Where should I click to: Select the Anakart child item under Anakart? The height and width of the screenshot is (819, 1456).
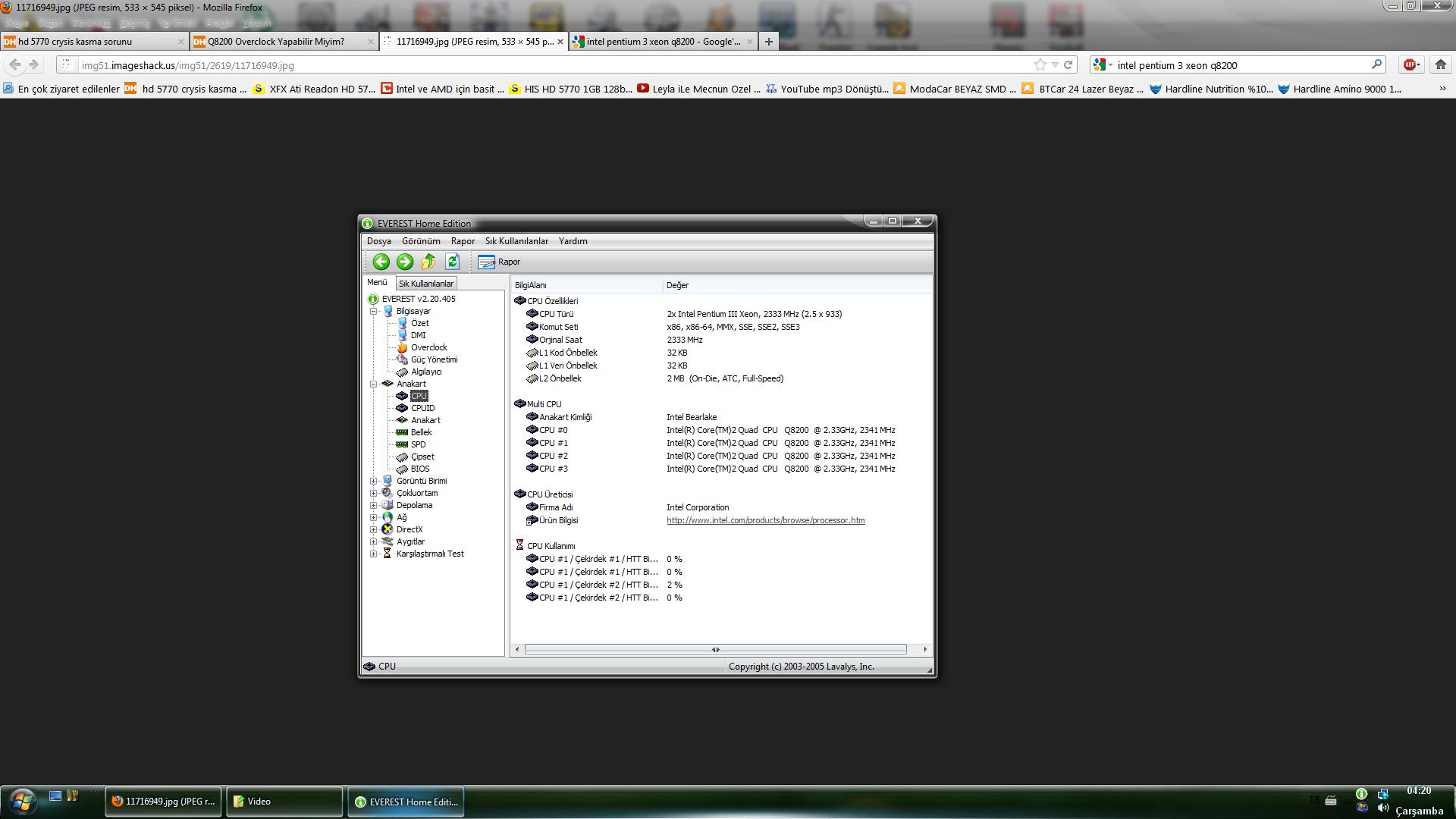point(425,420)
